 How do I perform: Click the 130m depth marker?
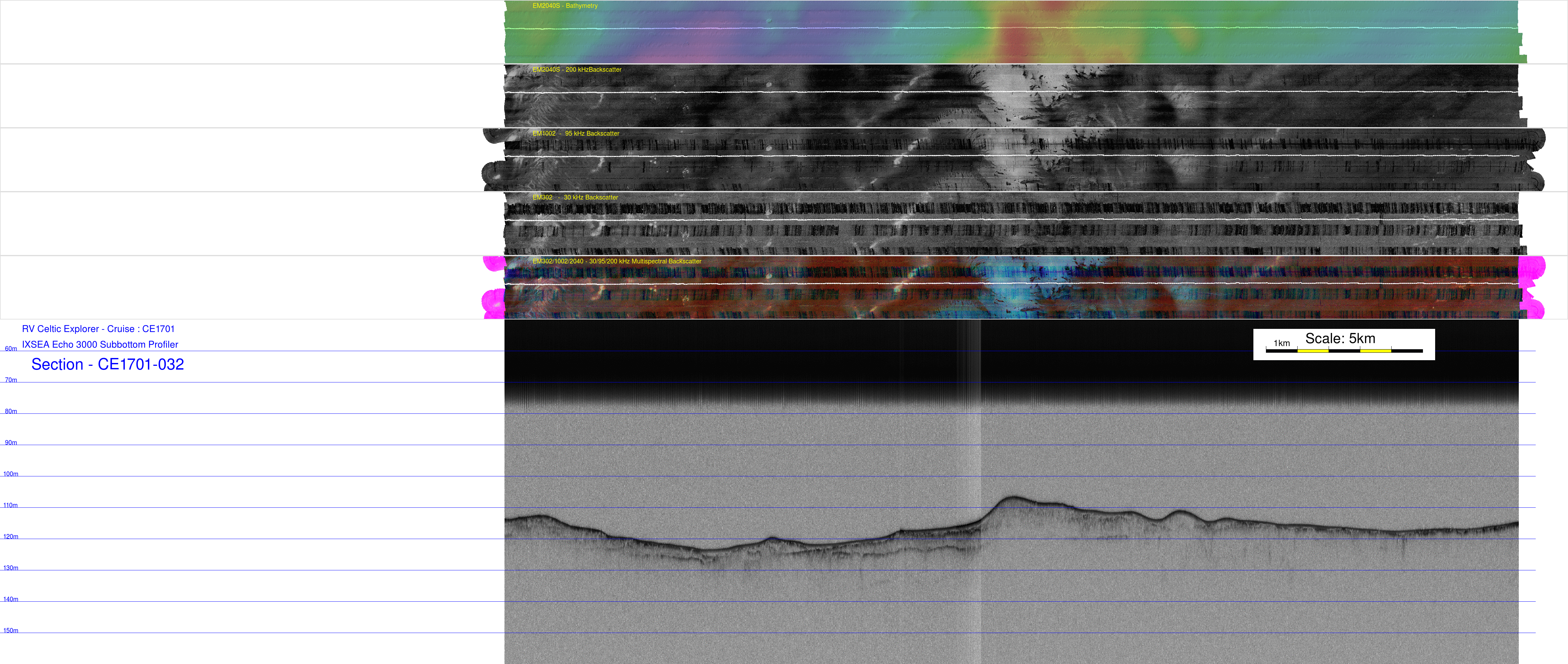11,568
